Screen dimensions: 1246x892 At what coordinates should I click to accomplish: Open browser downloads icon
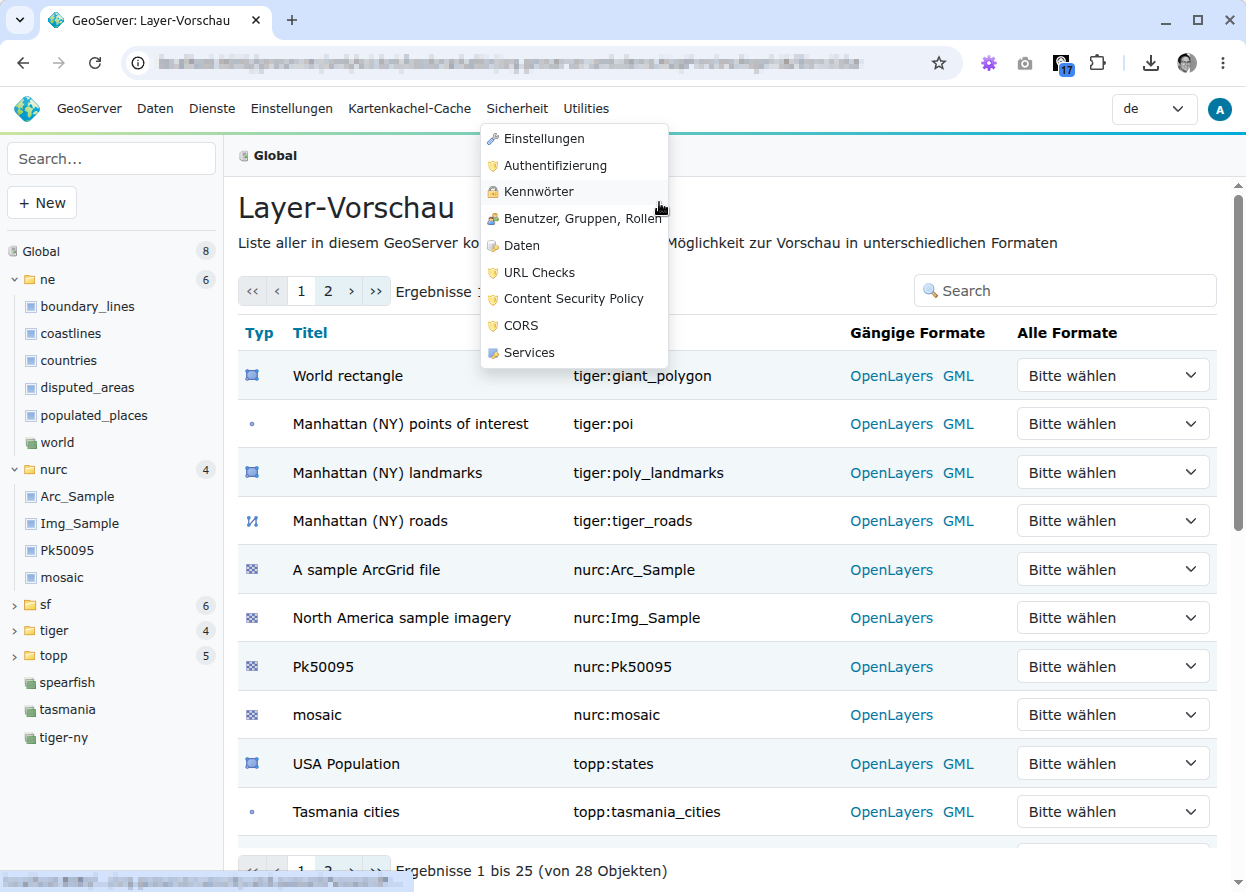pyautogui.click(x=1151, y=63)
